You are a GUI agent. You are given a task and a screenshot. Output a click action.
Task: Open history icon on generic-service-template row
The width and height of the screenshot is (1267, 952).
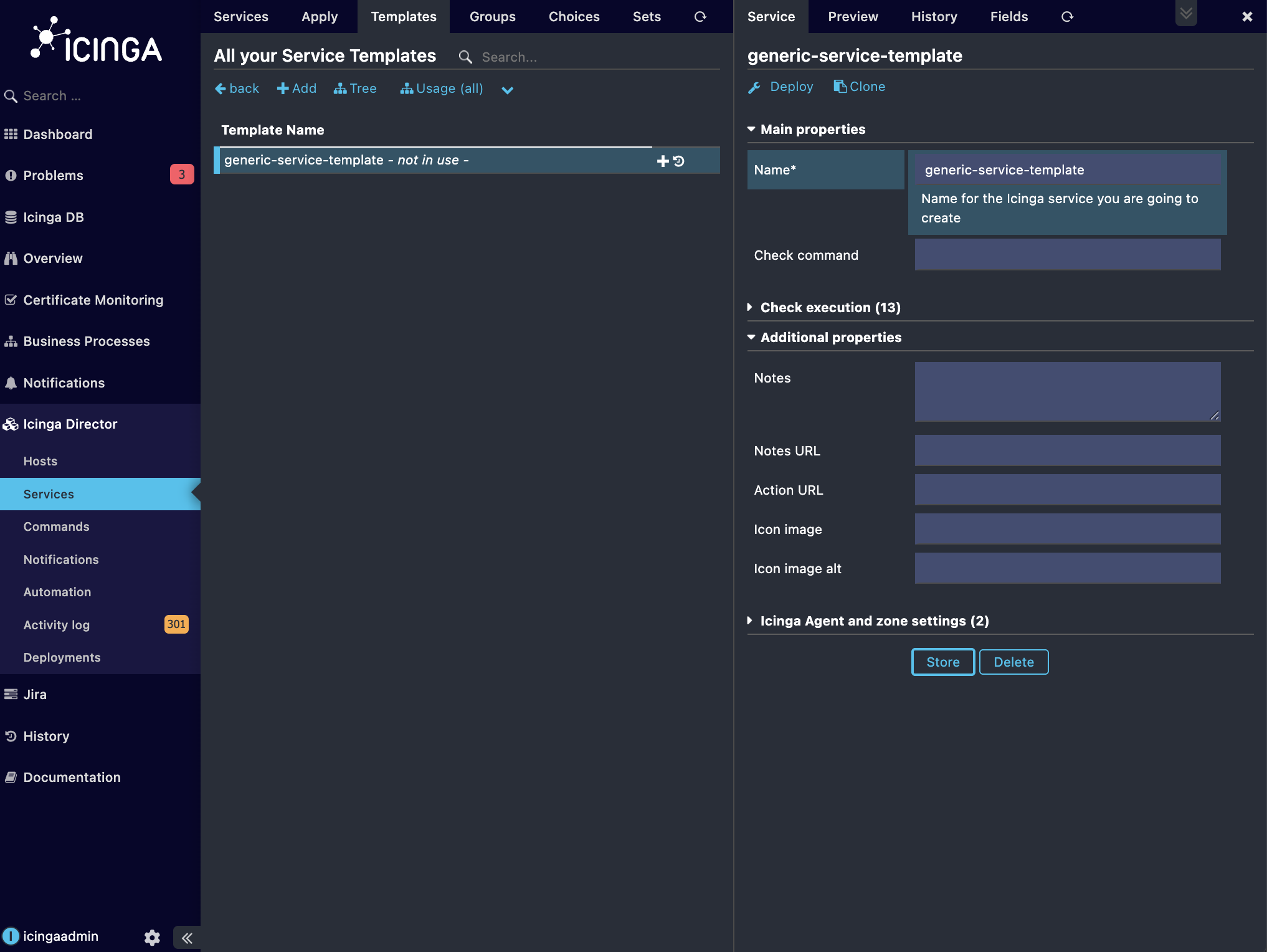click(x=679, y=161)
